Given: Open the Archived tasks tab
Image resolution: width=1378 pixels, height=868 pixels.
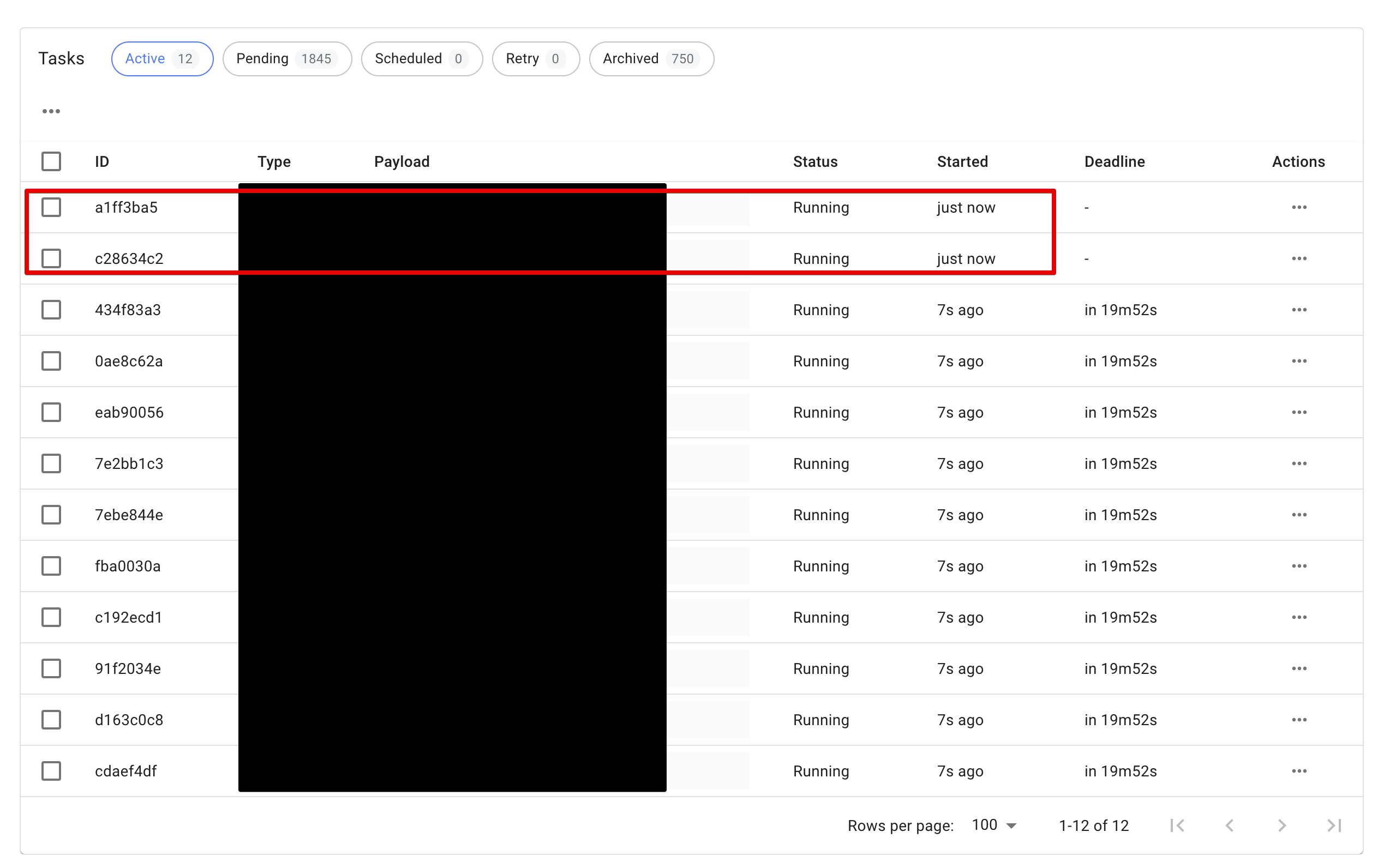Looking at the screenshot, I should (x=651, y=58).
